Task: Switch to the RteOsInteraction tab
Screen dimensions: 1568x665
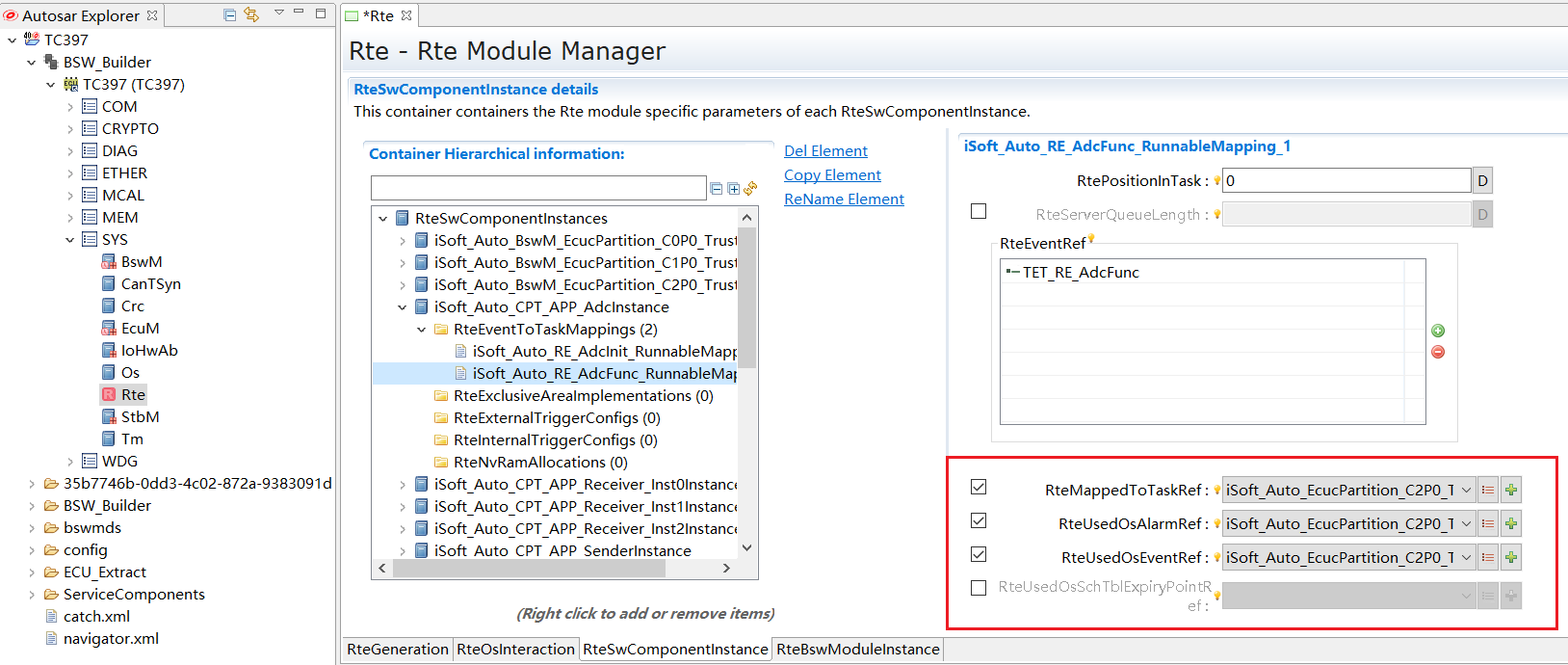Action: (x=515, y=650)
